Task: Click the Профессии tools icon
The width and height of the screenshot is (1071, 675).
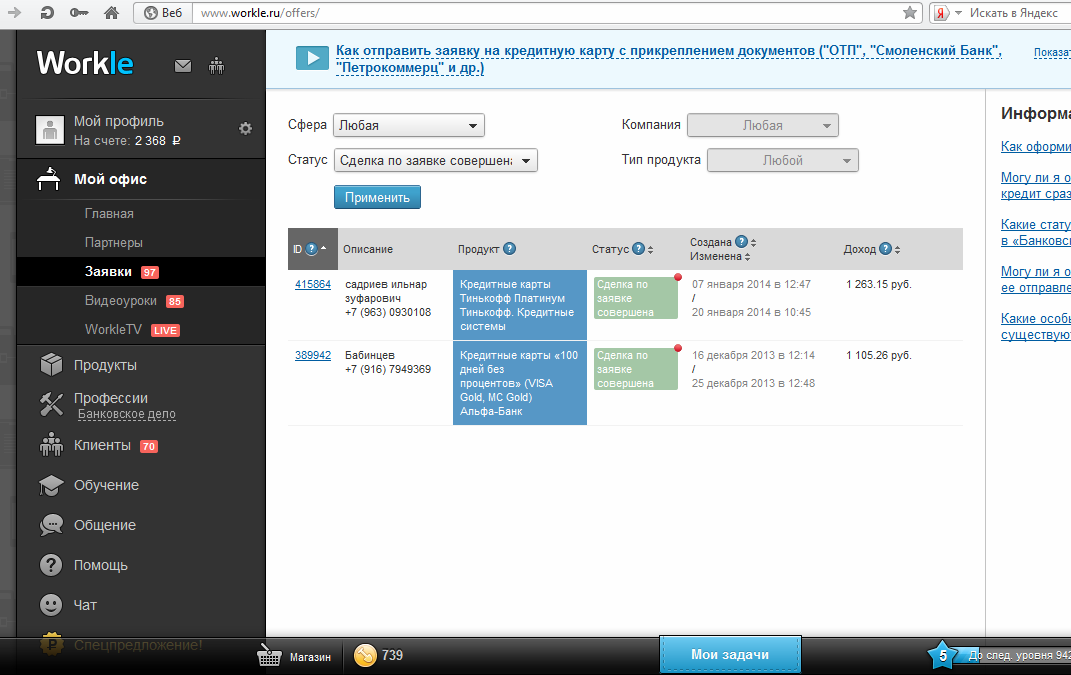Action: (51, 404)
